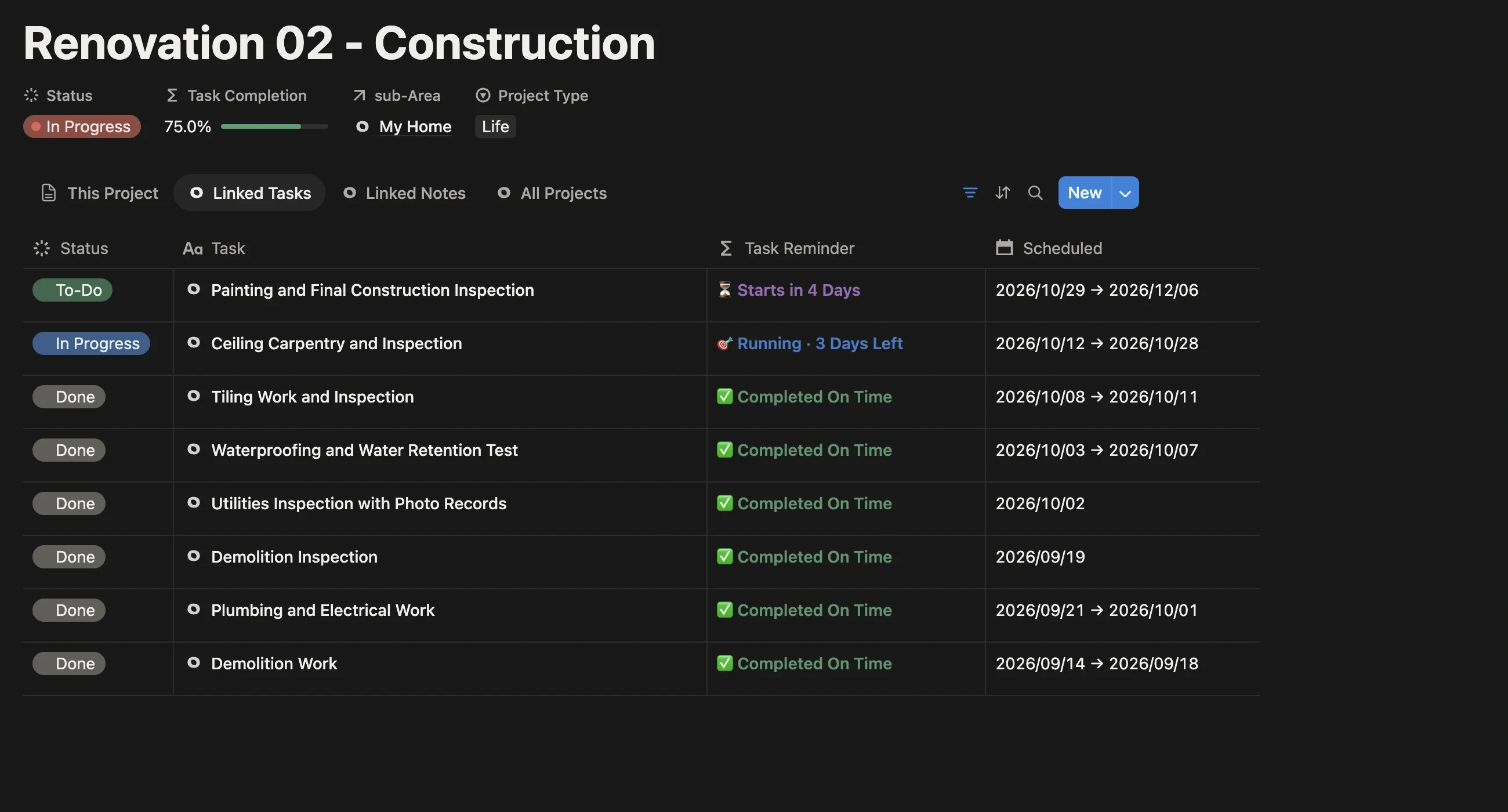Switch to the All Projects tab
Image resolution: width=1508 pixels, height=812 pixels.
(552, 193)
